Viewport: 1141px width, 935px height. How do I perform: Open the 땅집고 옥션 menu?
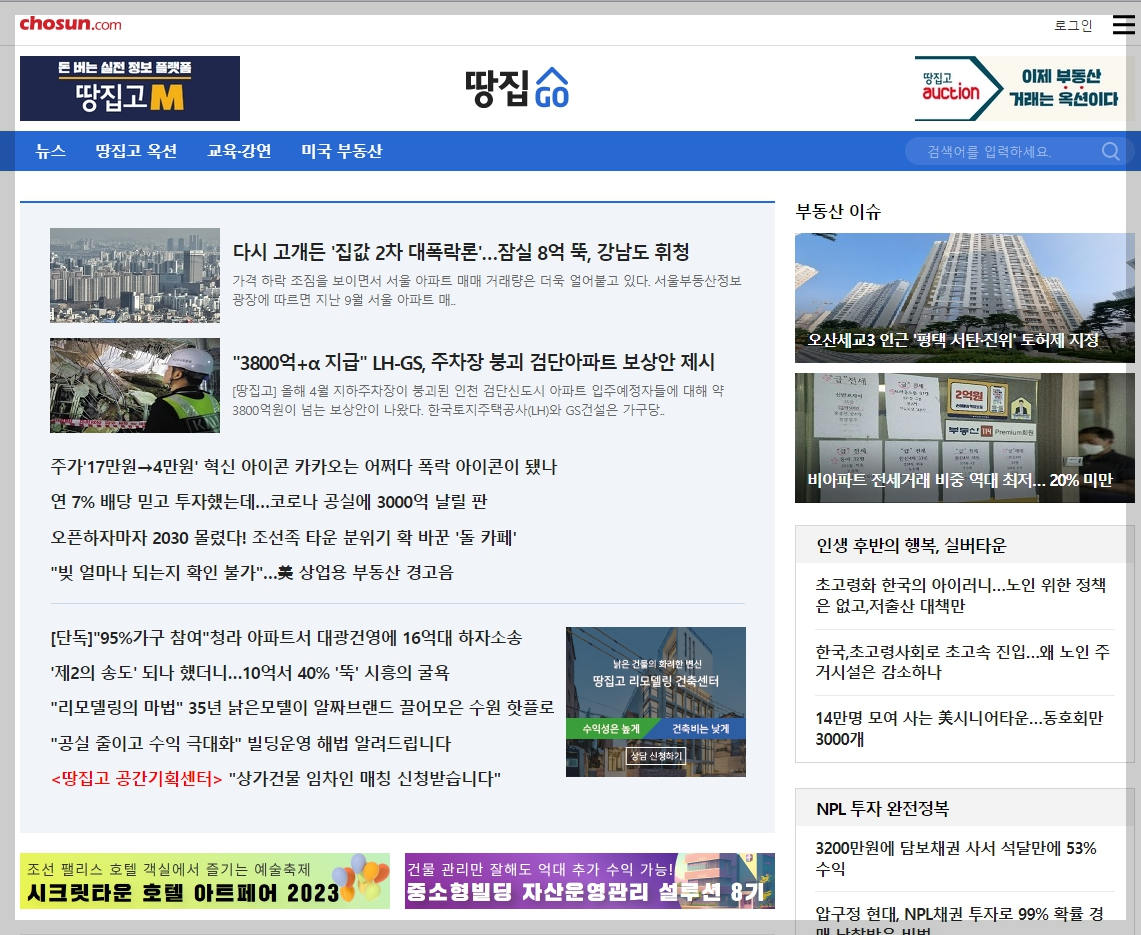point(136,151)
